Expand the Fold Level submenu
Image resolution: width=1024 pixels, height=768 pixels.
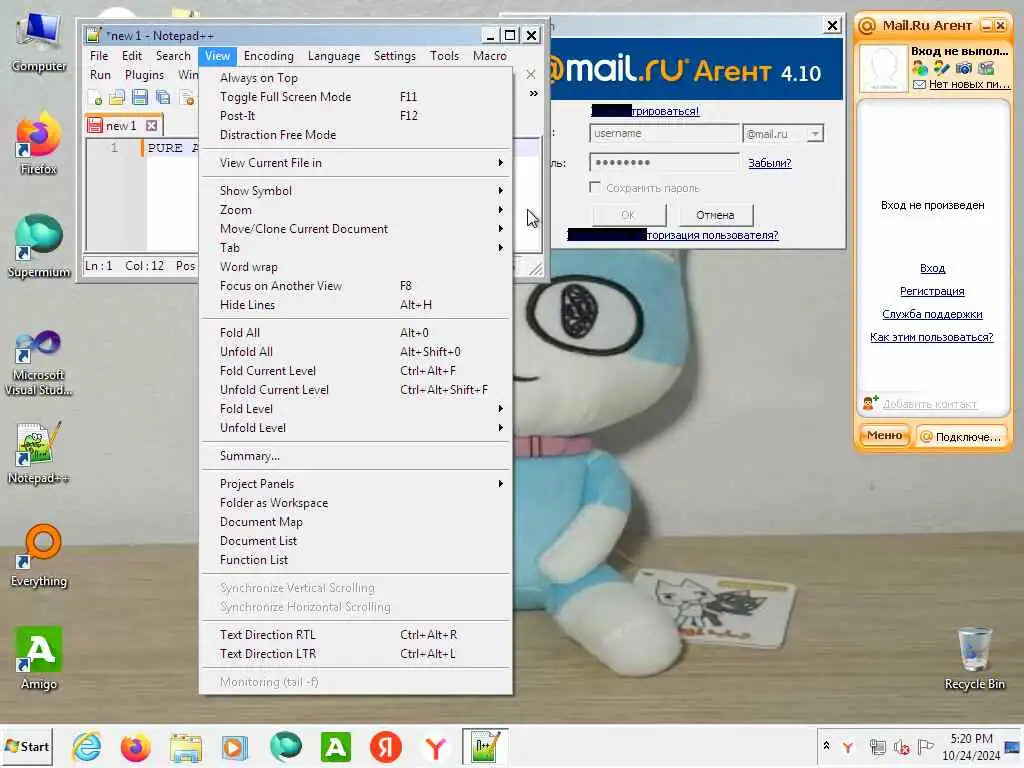tap(355, 409)
